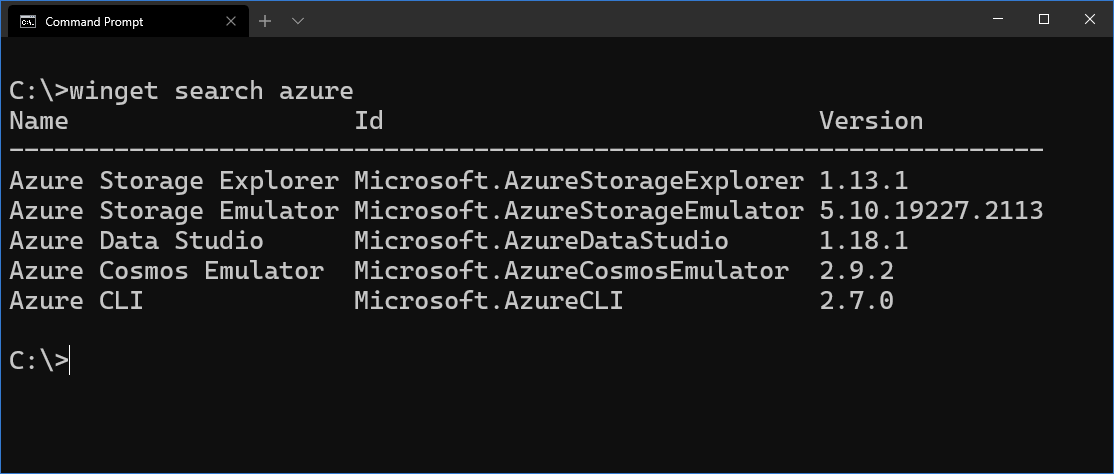
Task: Open a new terminal tab with plus icon
Action: tap(265, 21)
